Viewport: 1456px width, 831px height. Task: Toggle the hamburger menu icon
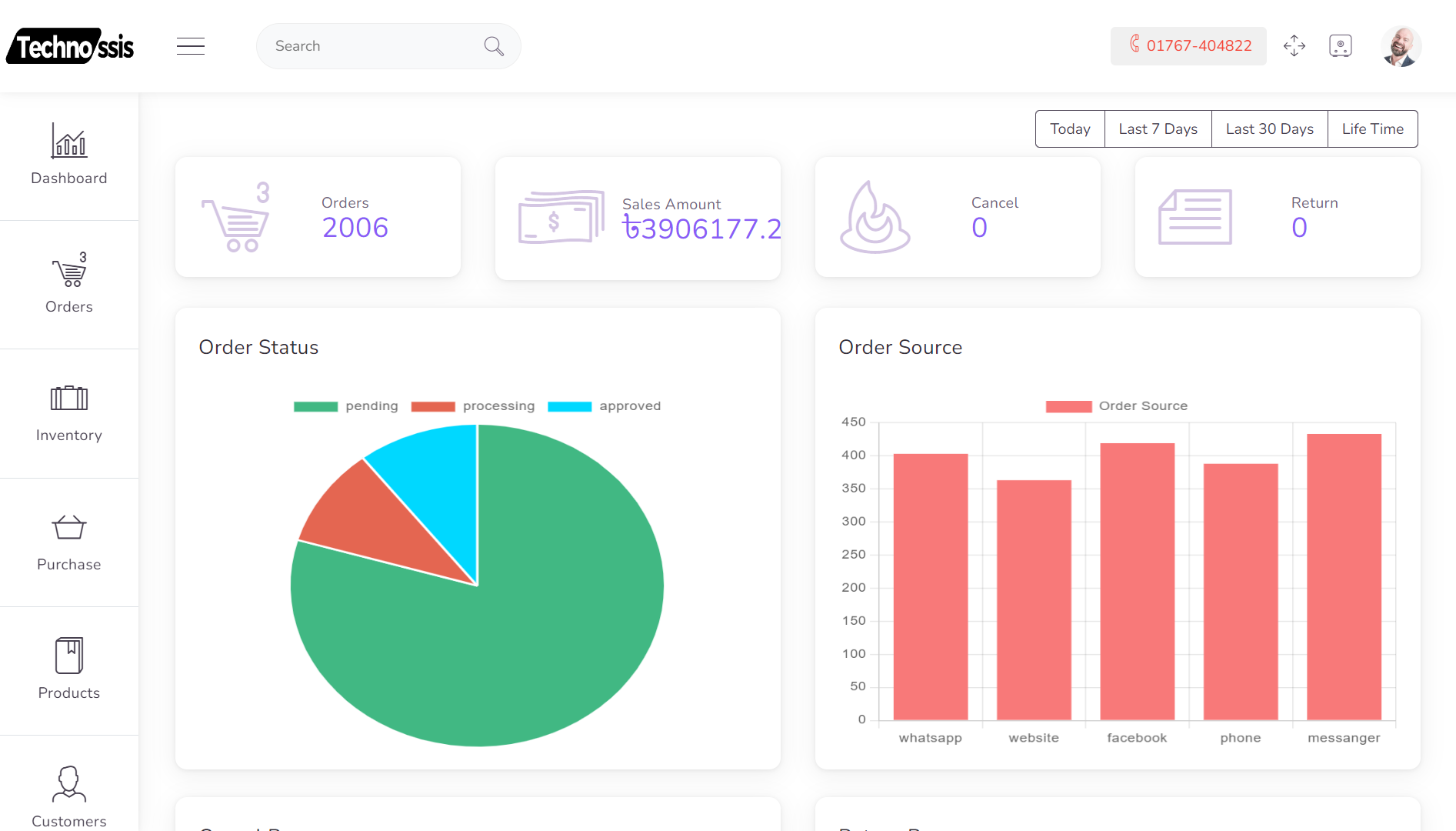(190, 46)
